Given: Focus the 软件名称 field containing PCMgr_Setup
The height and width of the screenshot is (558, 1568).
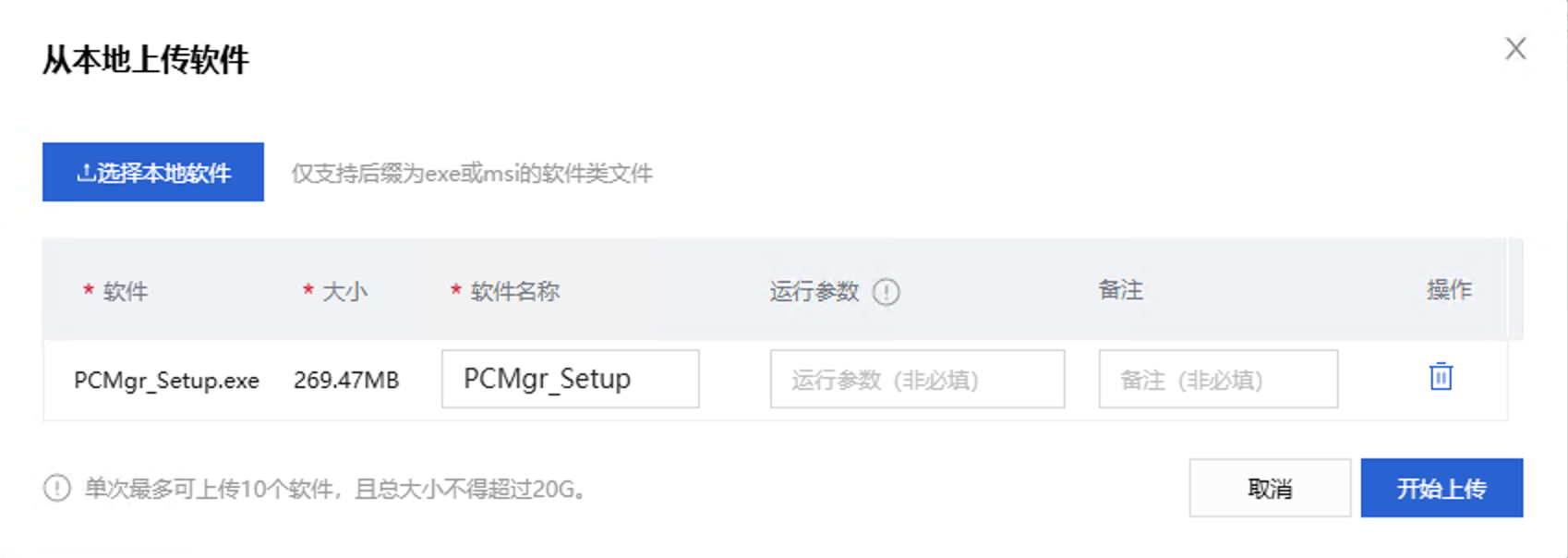Looking at the screenshot, I should point(570,379).
